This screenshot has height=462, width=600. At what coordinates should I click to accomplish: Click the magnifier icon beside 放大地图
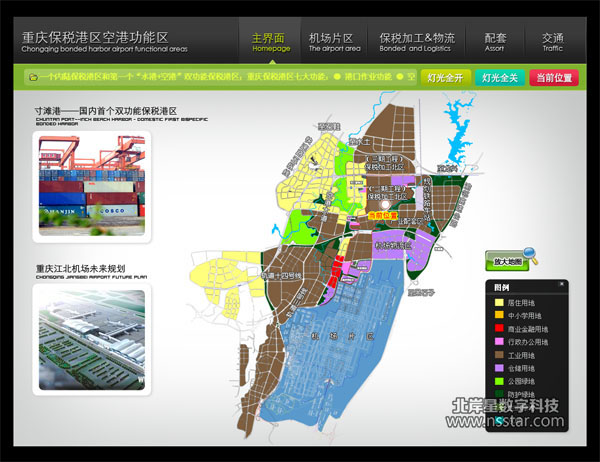pos(529,255)
